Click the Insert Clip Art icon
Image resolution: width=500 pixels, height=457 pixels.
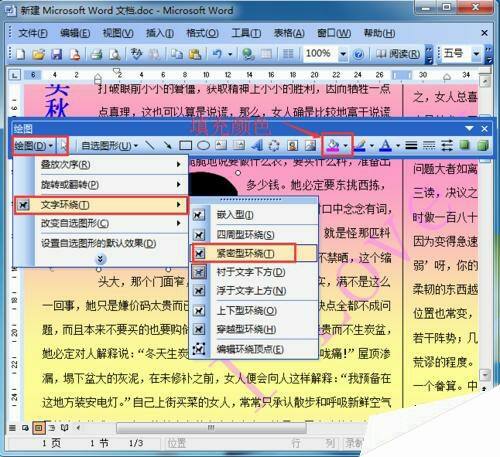point(292,145)
